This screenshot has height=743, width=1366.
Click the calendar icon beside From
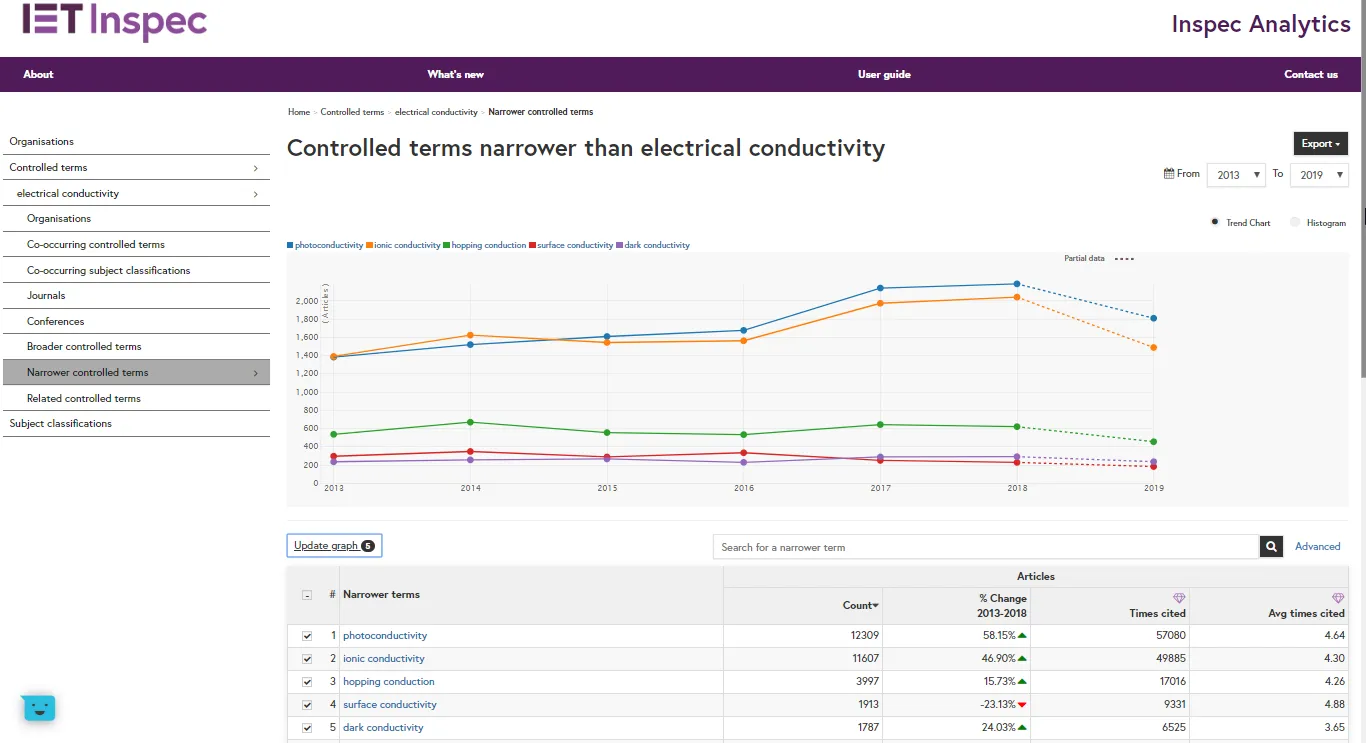point(1169,174)
